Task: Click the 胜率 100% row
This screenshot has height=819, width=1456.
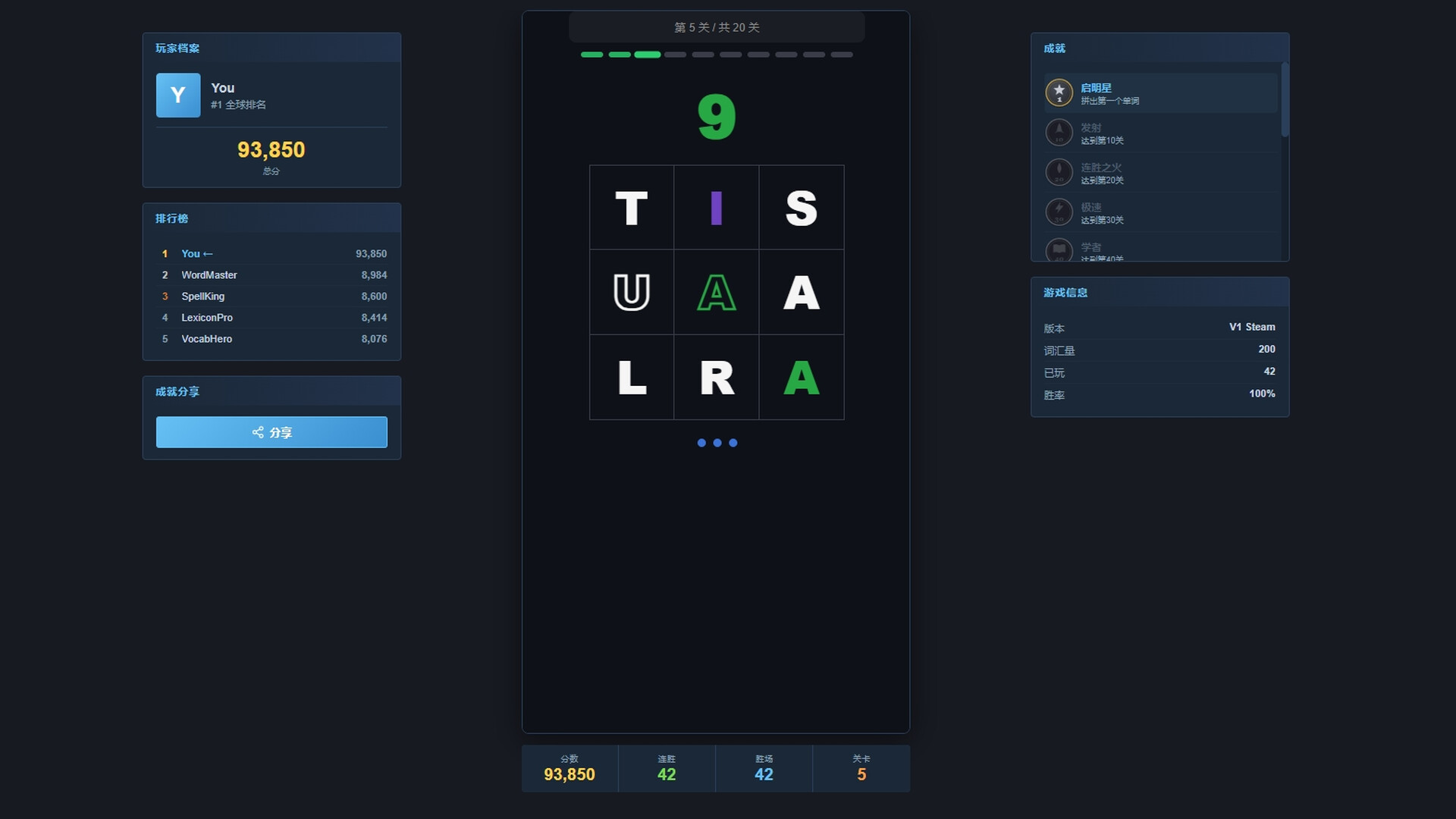Action: [1159, 394]
